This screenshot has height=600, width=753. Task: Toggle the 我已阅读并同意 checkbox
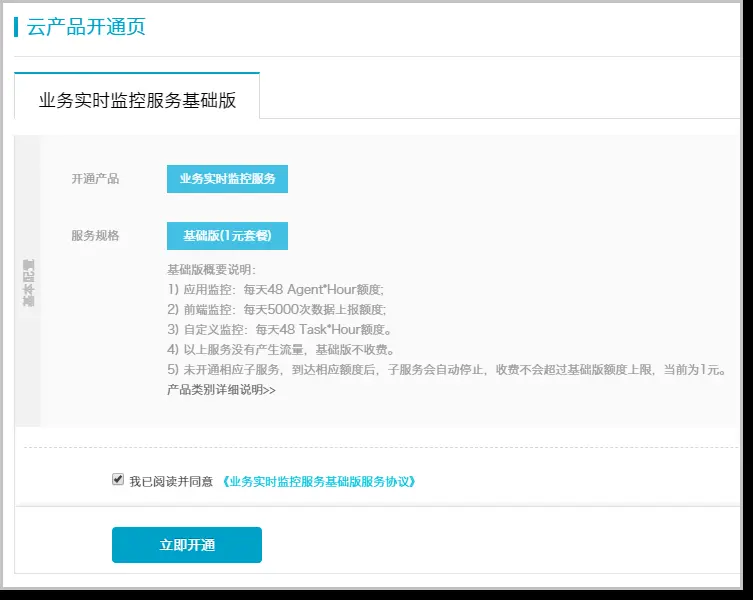click(x=118, y=479)
